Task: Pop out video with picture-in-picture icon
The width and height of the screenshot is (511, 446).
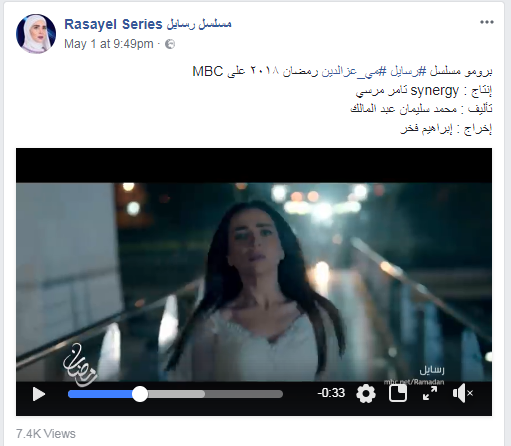Action: click(x=398, y=393)
